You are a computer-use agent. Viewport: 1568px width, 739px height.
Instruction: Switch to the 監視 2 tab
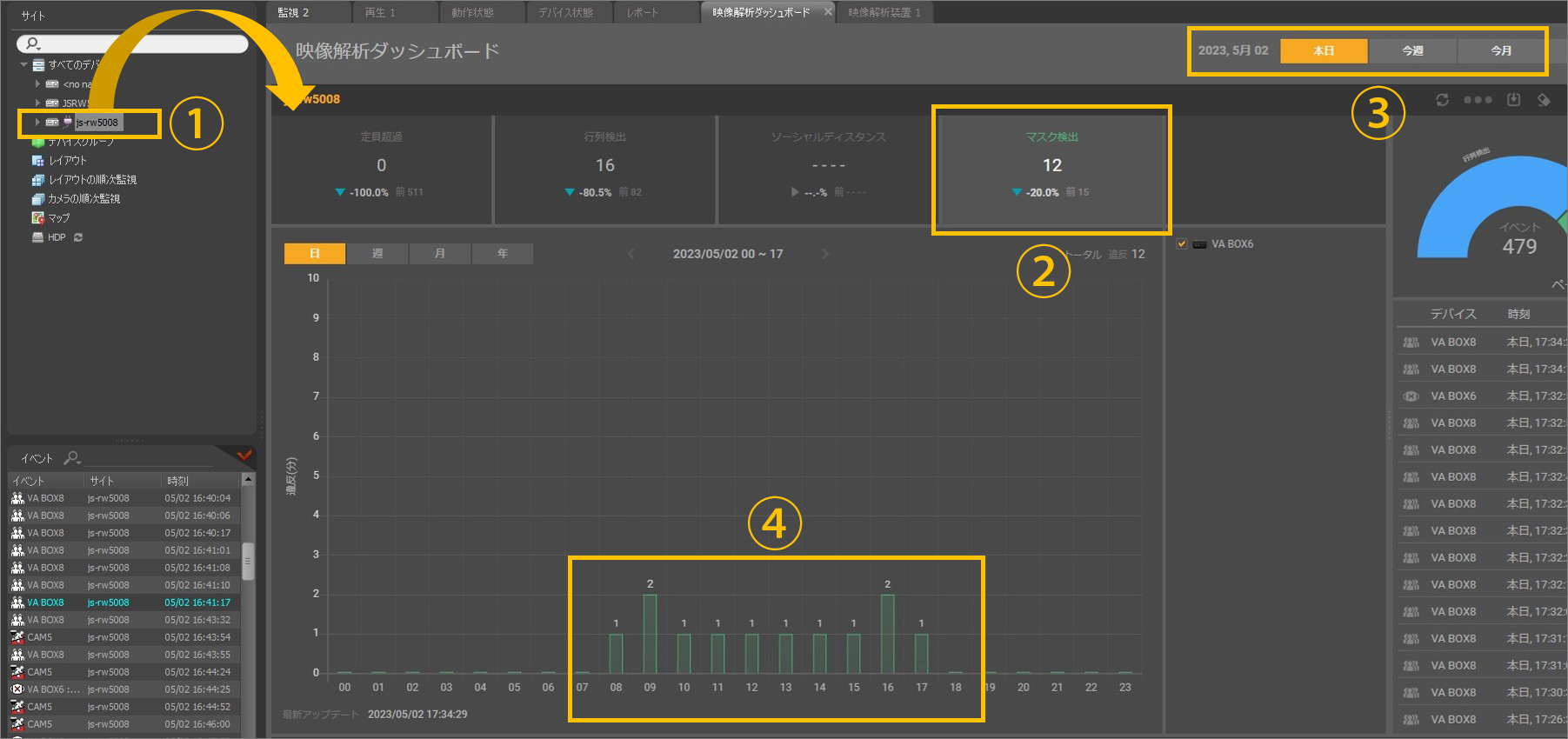(309, 12)
